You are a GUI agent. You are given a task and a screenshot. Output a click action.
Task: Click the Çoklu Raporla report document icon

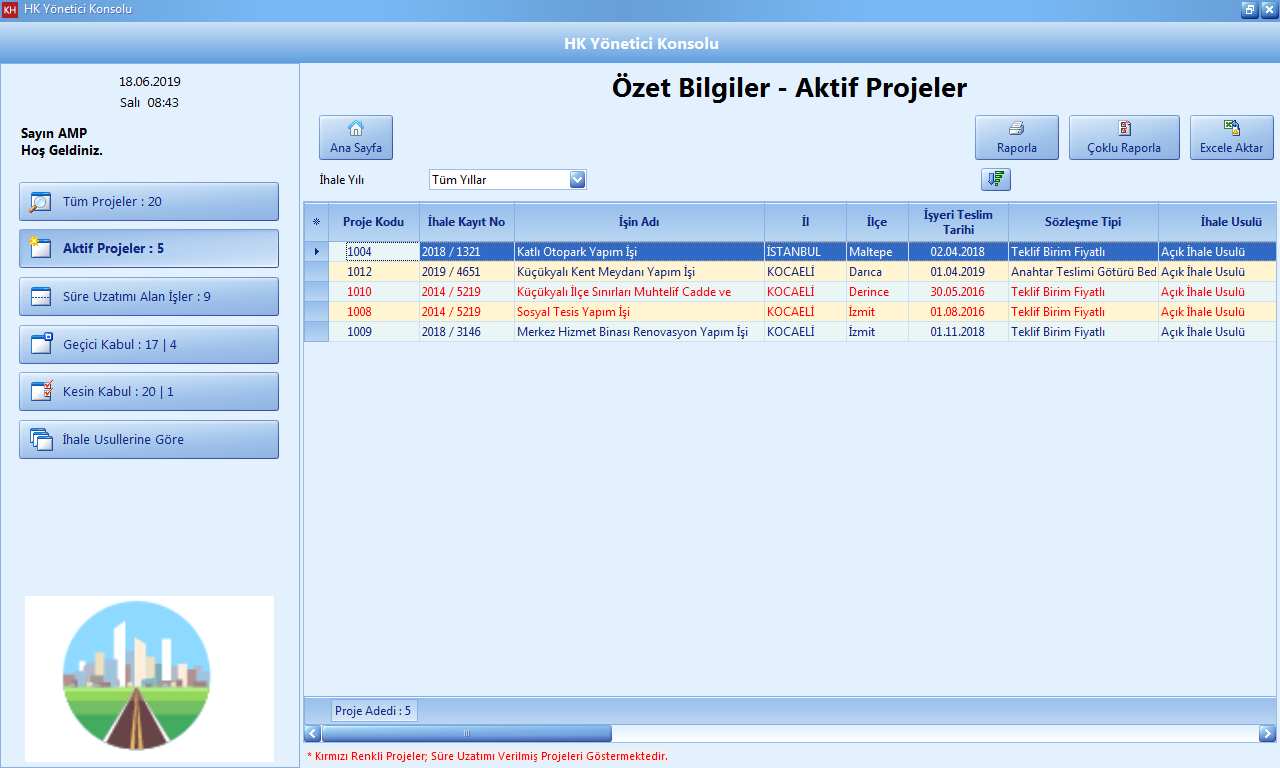pyautogui.click(x=1124, y=129)
